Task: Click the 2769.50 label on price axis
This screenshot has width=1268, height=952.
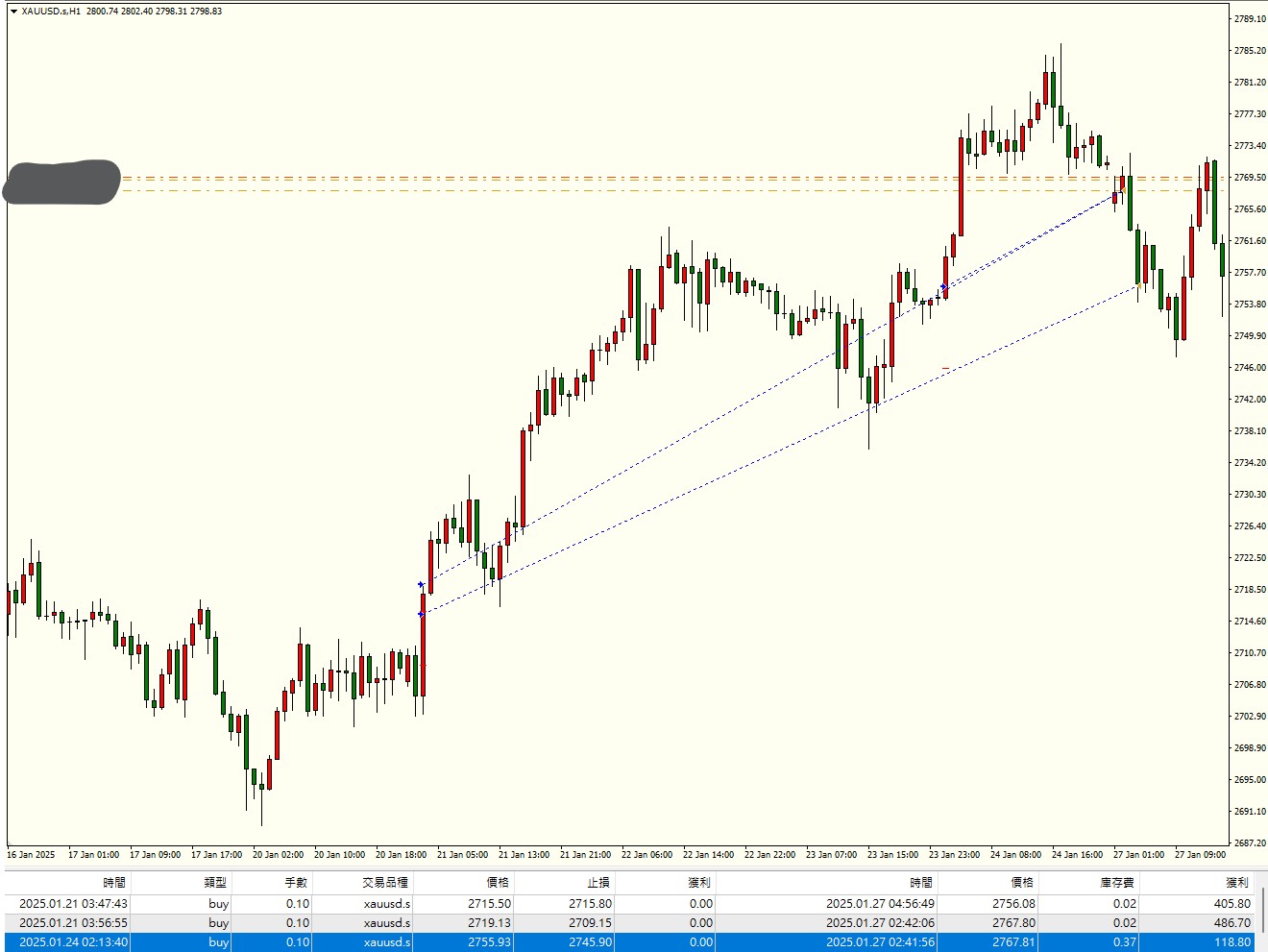Action: click(x=1250, y=178)
